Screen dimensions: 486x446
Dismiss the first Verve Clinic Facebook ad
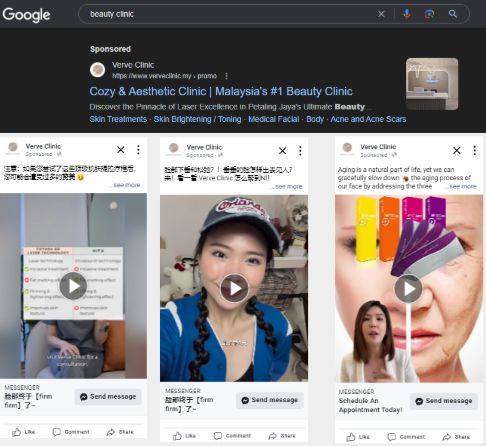pos(121,150)
